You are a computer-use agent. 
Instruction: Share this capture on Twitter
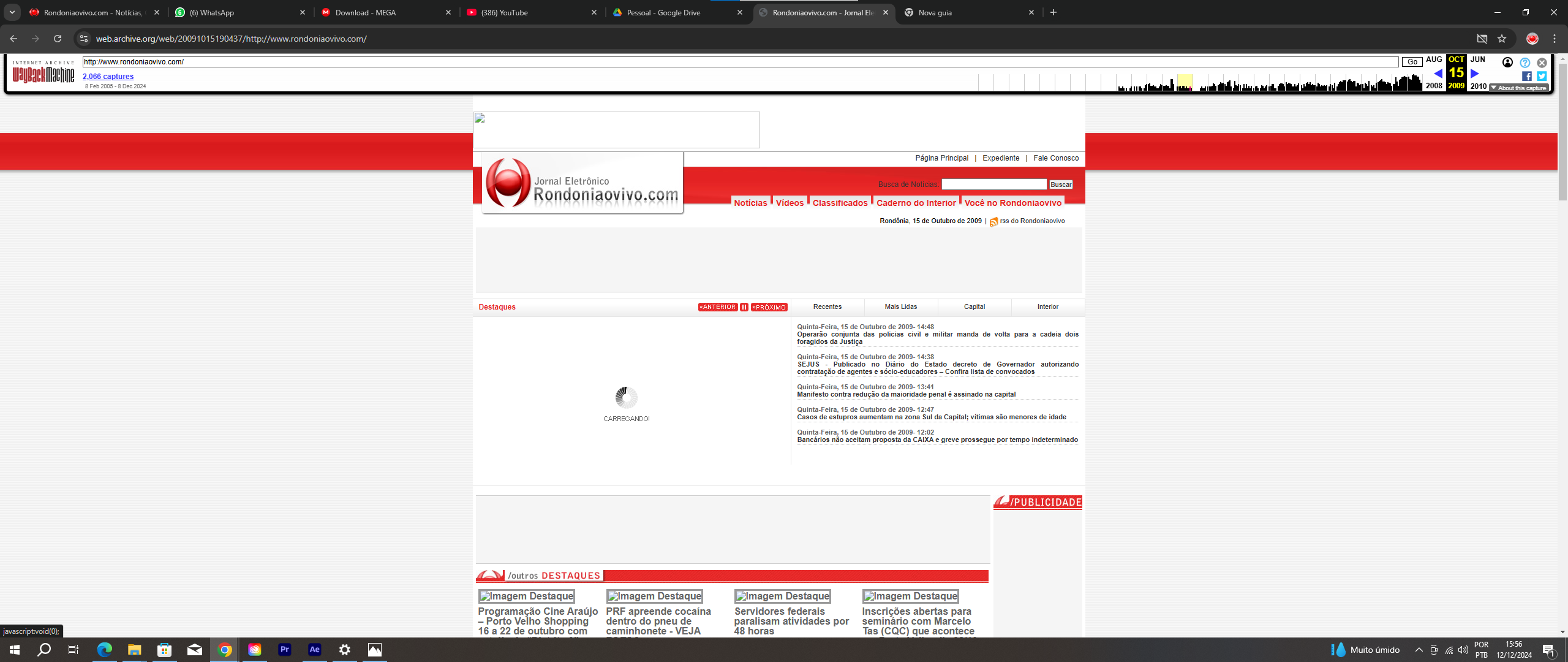[x=1542, y=76]
